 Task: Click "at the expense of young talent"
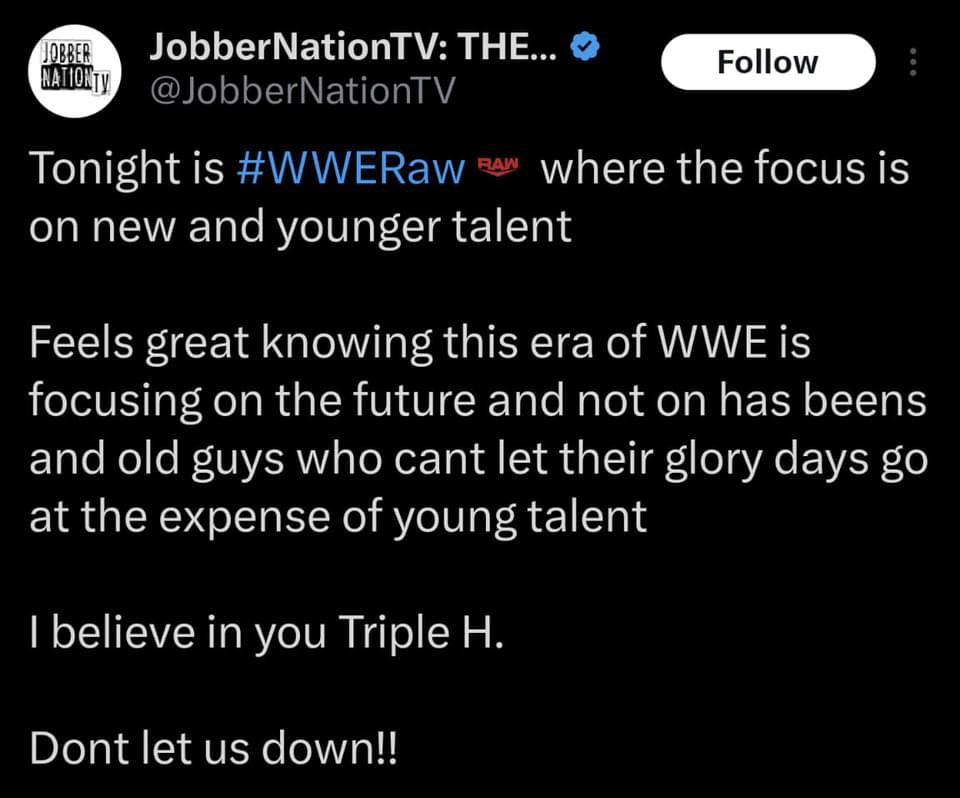[x=338, y=517]
